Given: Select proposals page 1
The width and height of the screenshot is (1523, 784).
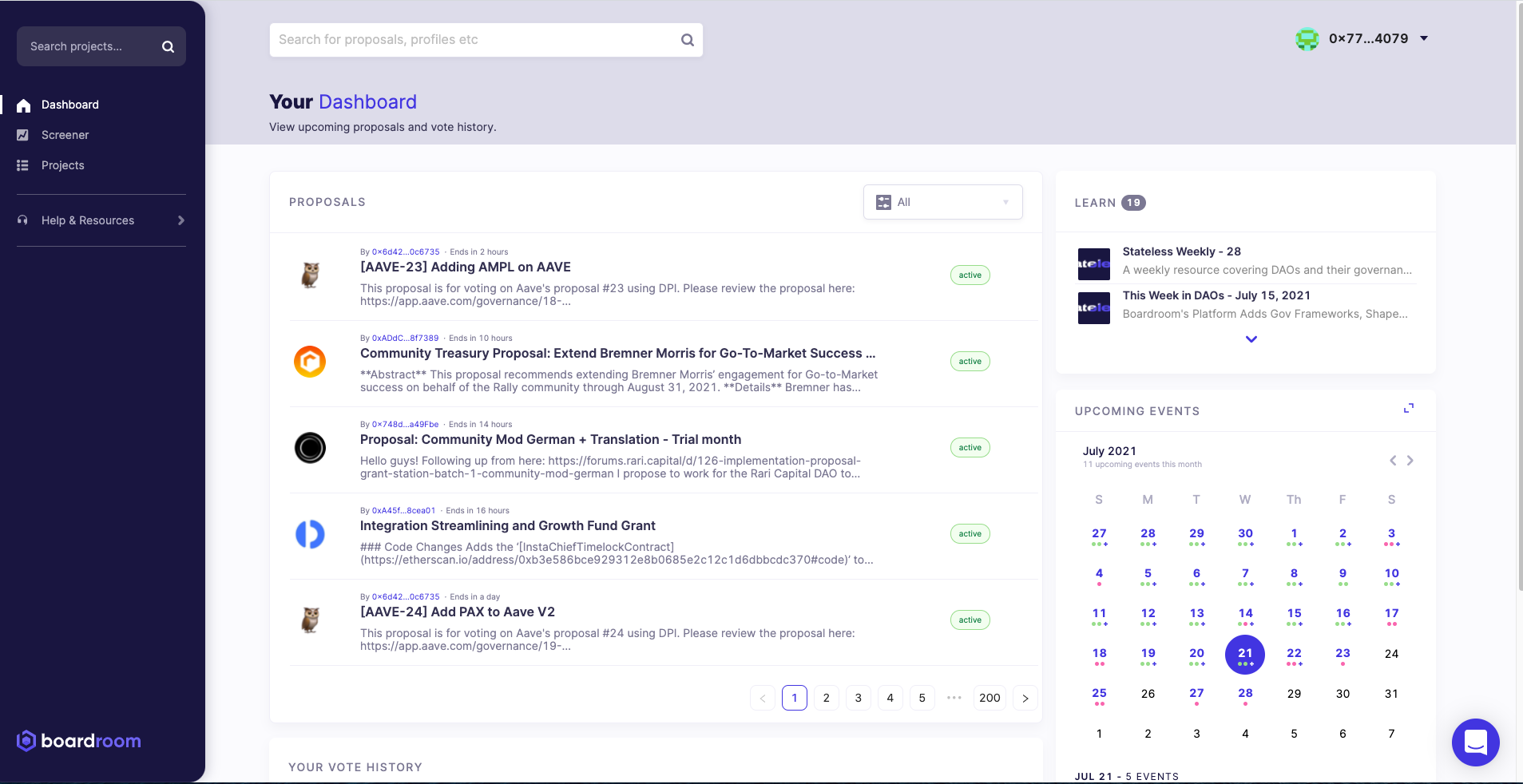Looking at the screenshot, I should click(795, 698).
